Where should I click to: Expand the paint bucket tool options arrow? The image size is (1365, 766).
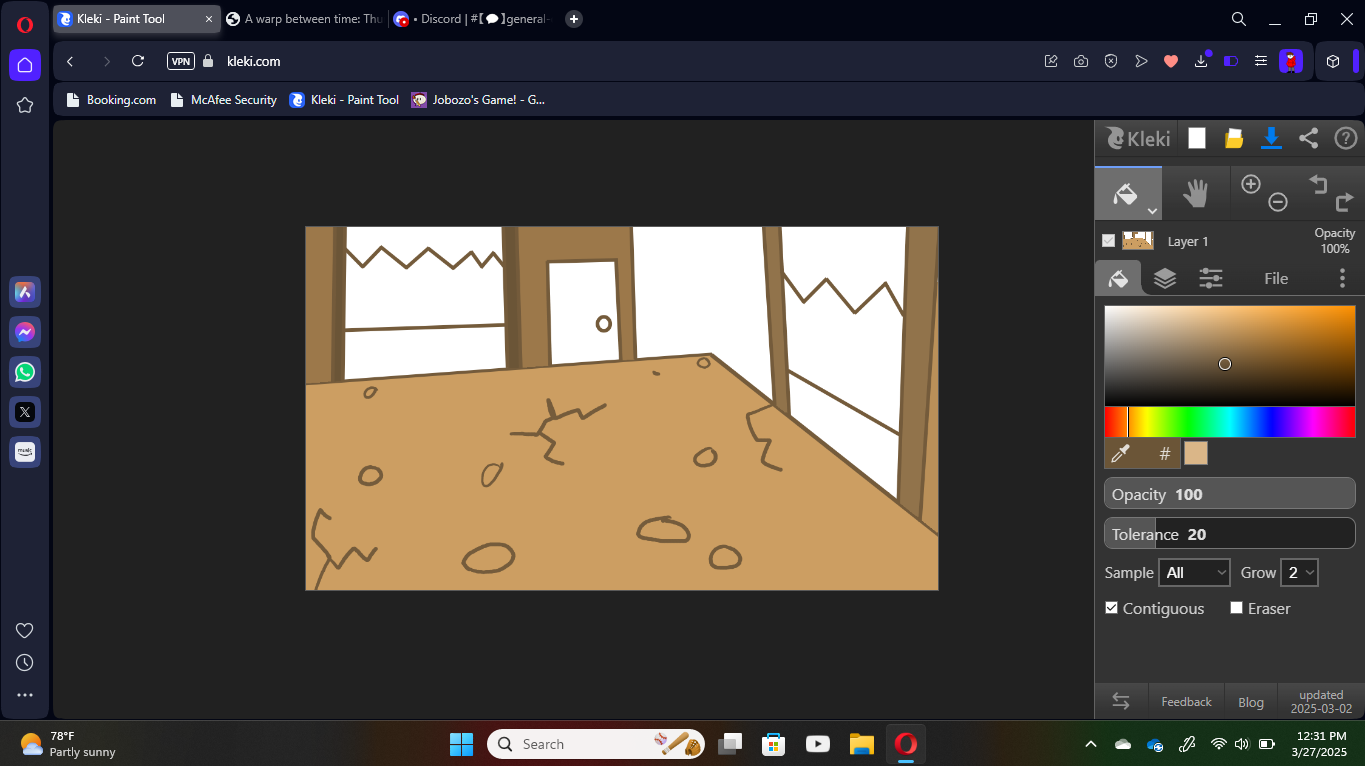(x=1152, y=211)
